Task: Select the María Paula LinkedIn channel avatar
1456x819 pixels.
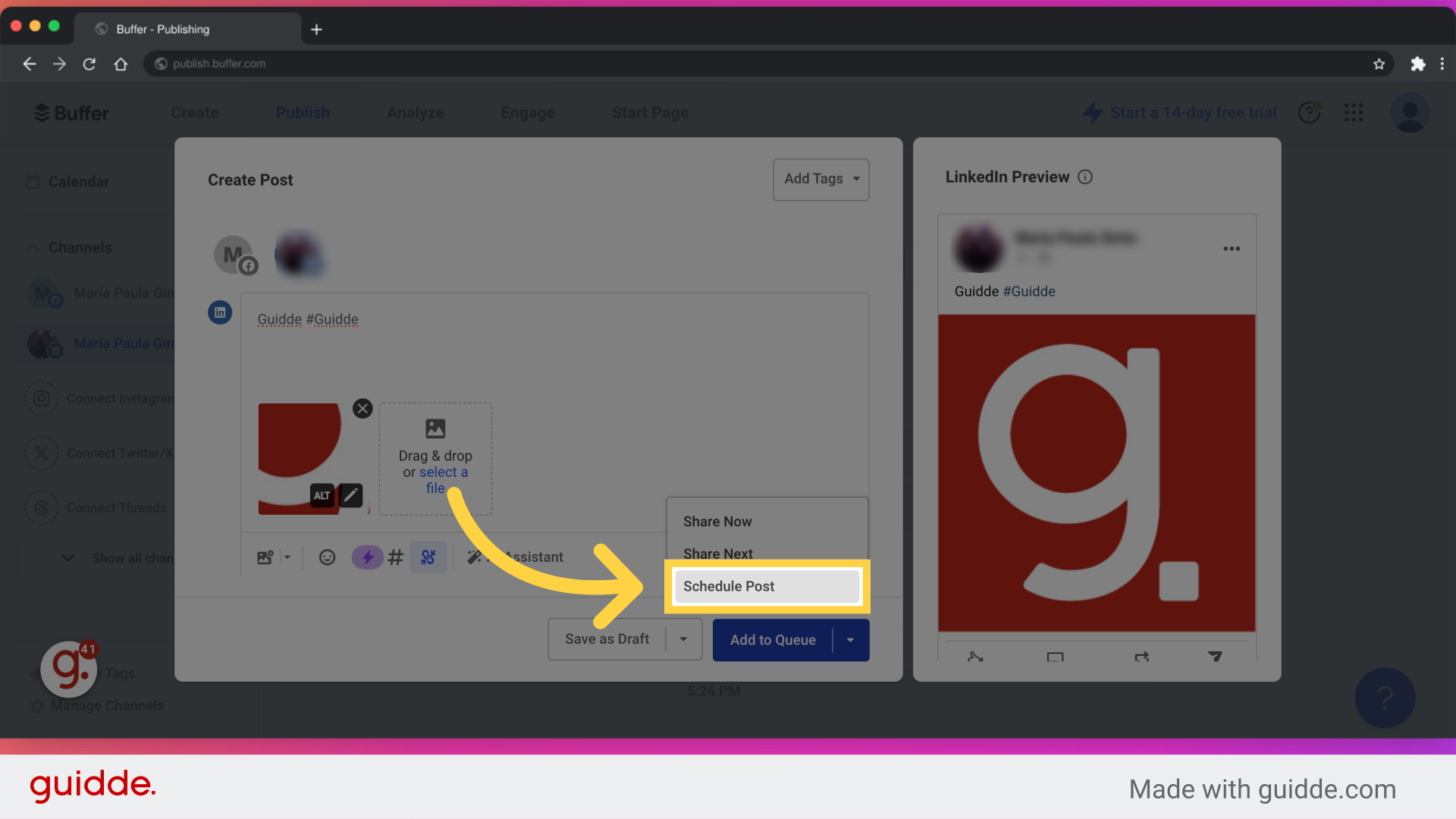Action: click(299, 253)
